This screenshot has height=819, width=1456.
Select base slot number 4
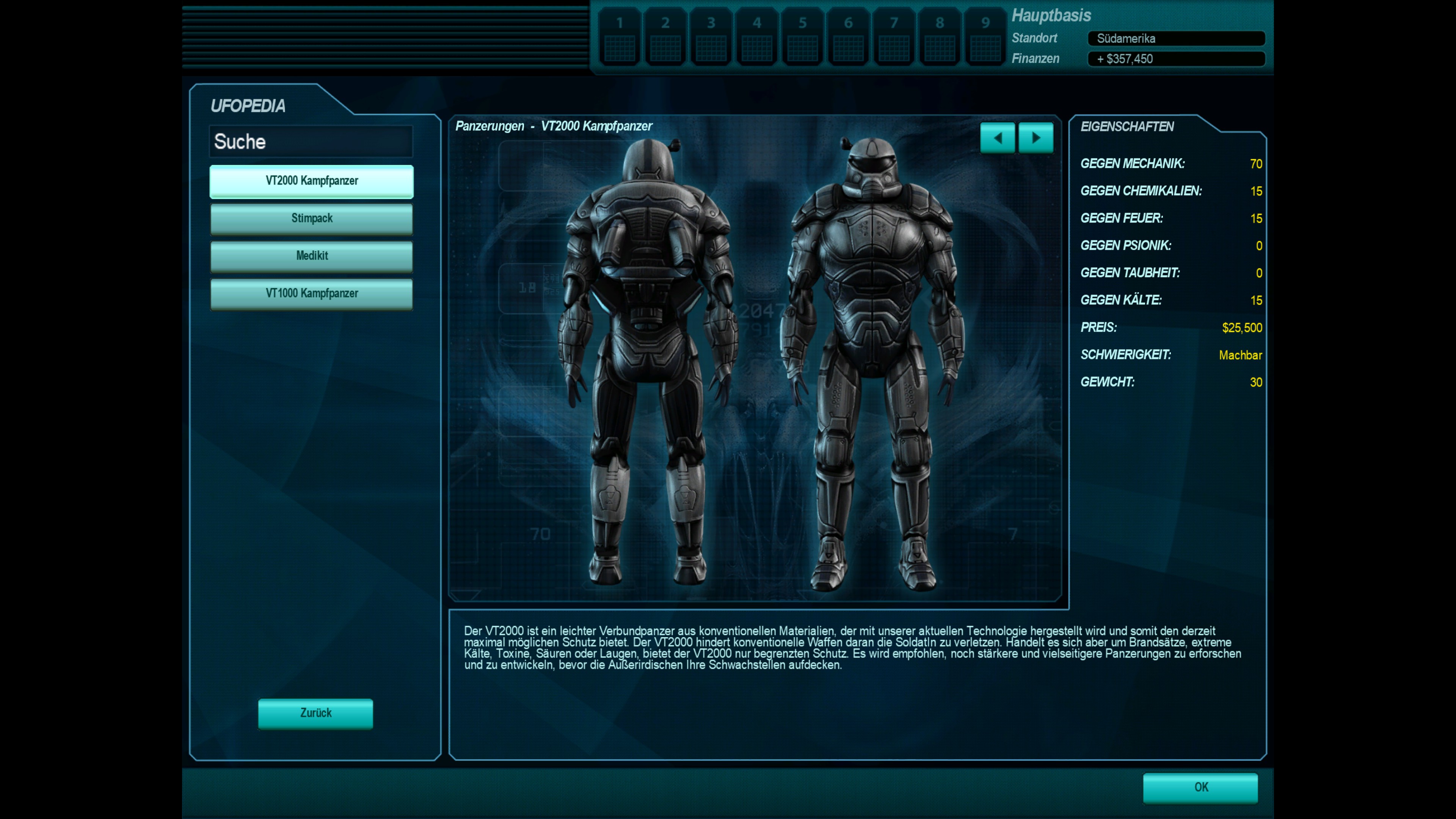click(757, 37)
